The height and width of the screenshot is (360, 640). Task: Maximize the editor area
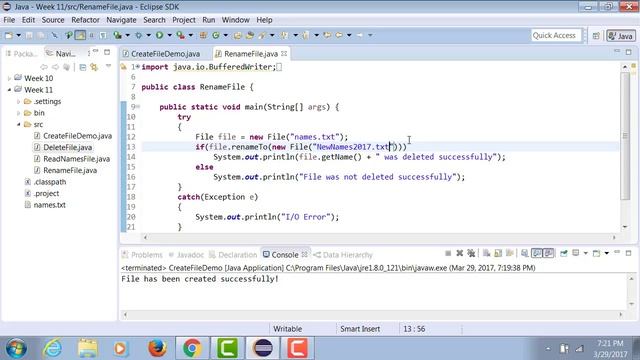[x=629, y=52]
